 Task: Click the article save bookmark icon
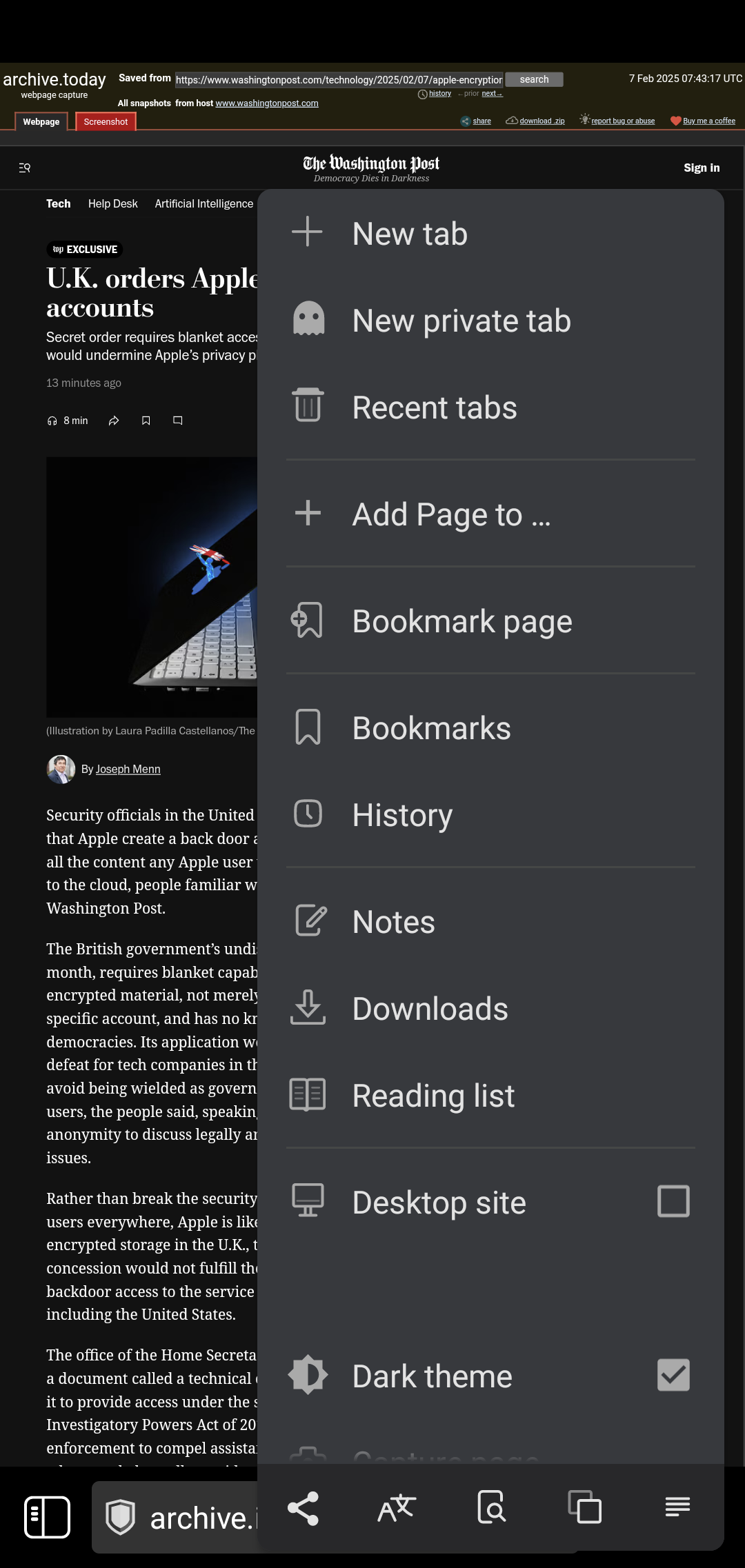click(146, 421)
